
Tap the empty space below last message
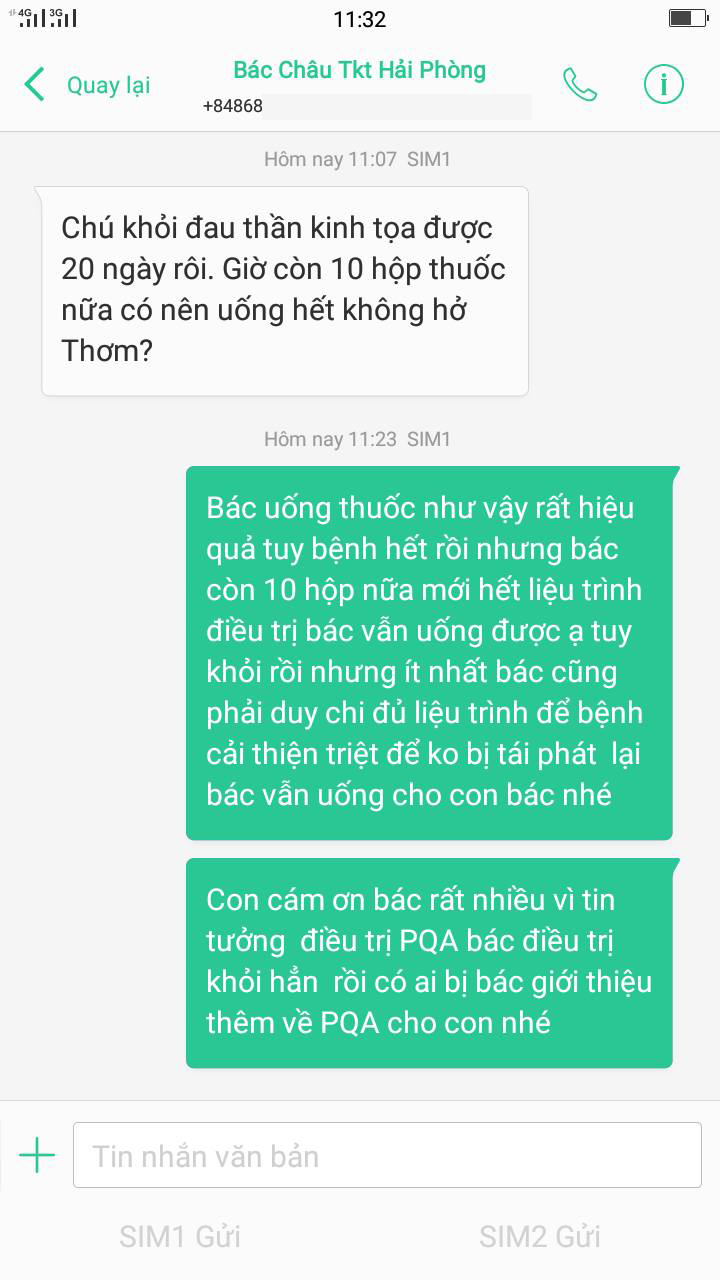(360, 1085)
